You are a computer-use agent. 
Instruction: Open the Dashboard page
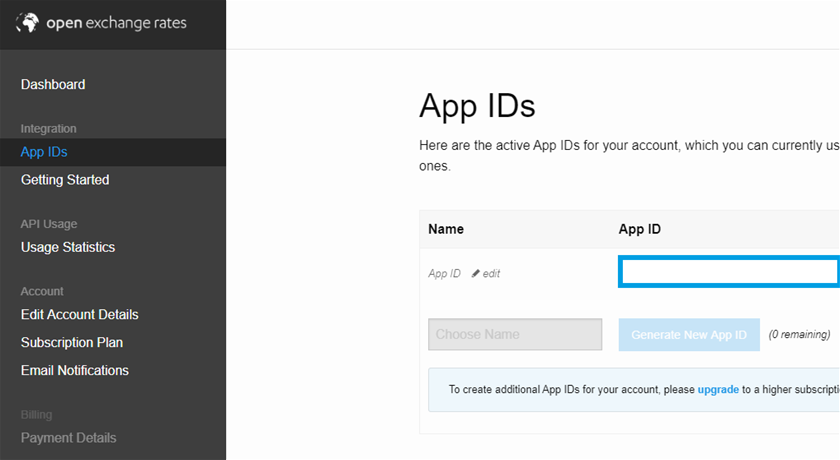coord(53,85)
